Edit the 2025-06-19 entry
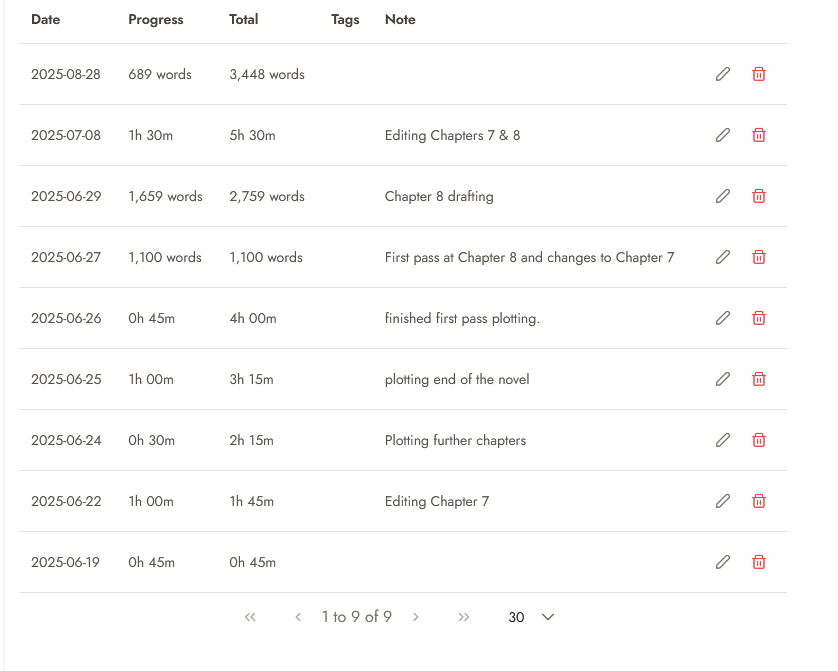 723,562
